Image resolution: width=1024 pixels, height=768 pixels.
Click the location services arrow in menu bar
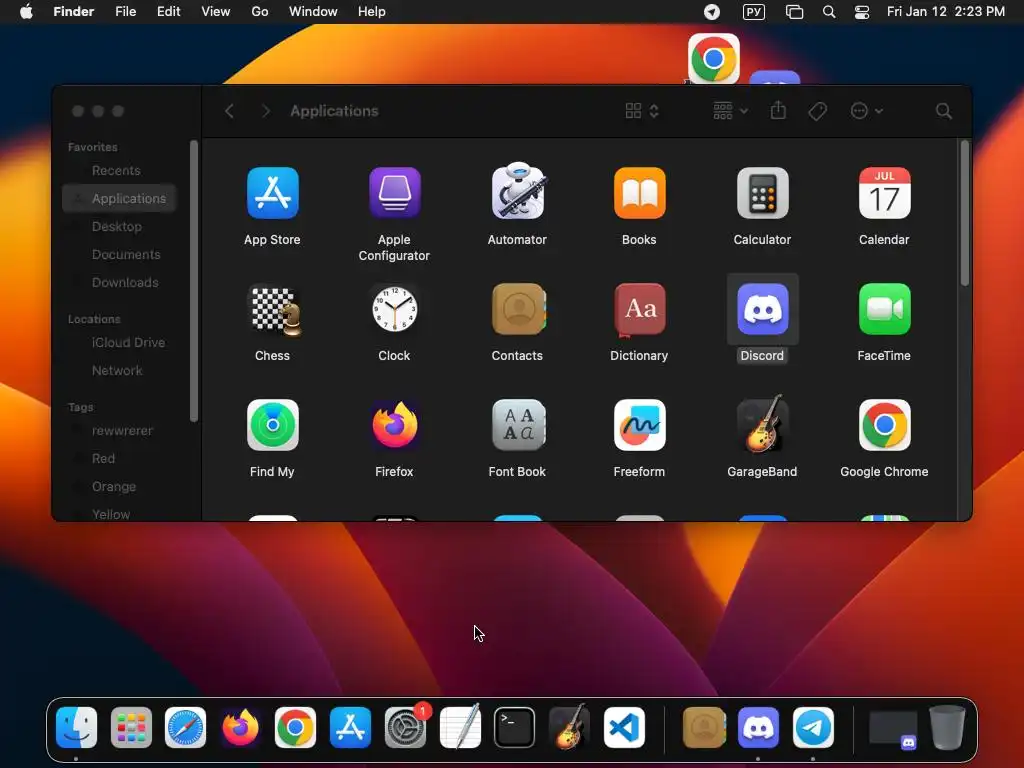712,12
